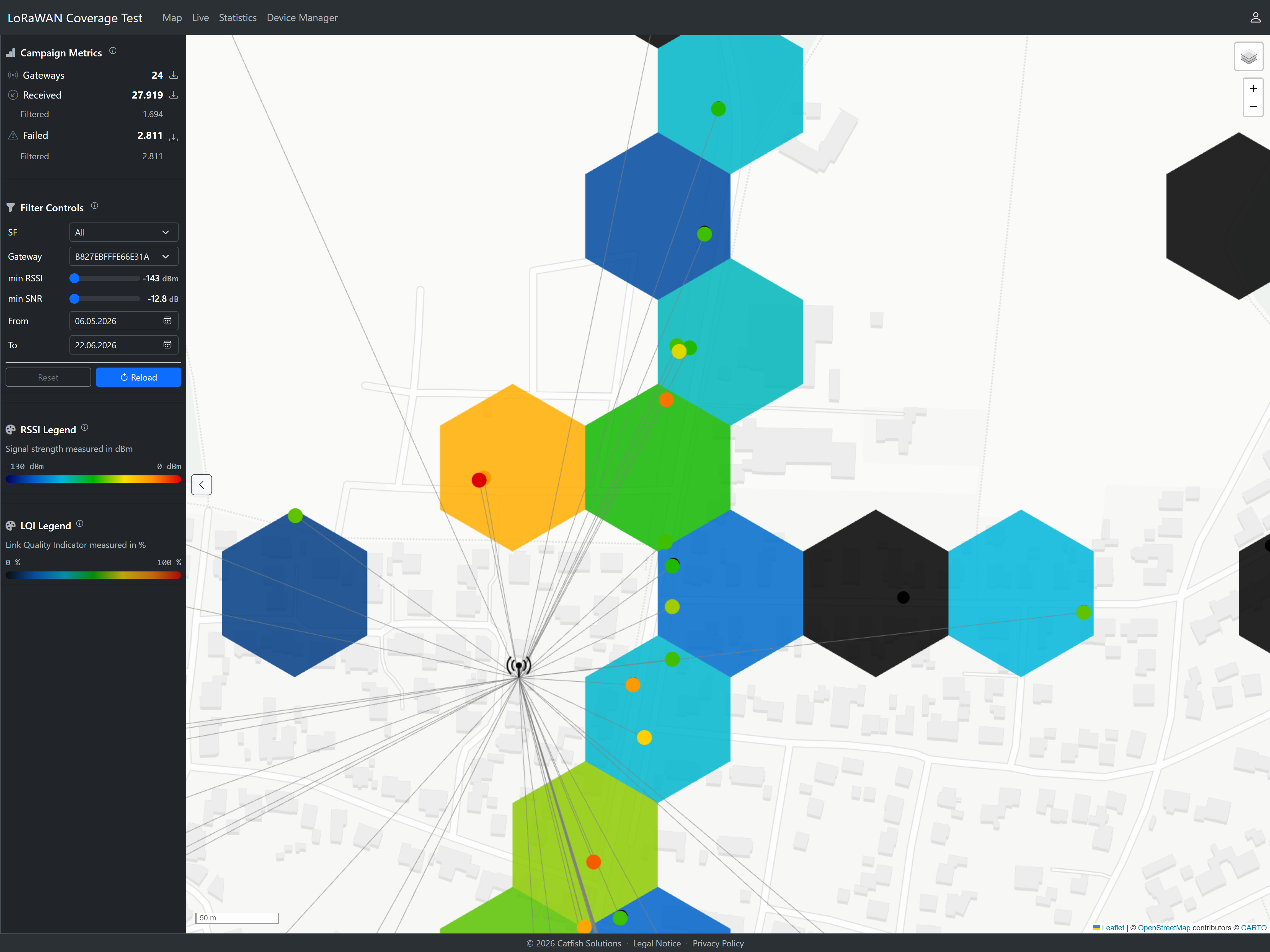
Task: Open the SF dropdown set to All
Action: [x=123, y=232]
